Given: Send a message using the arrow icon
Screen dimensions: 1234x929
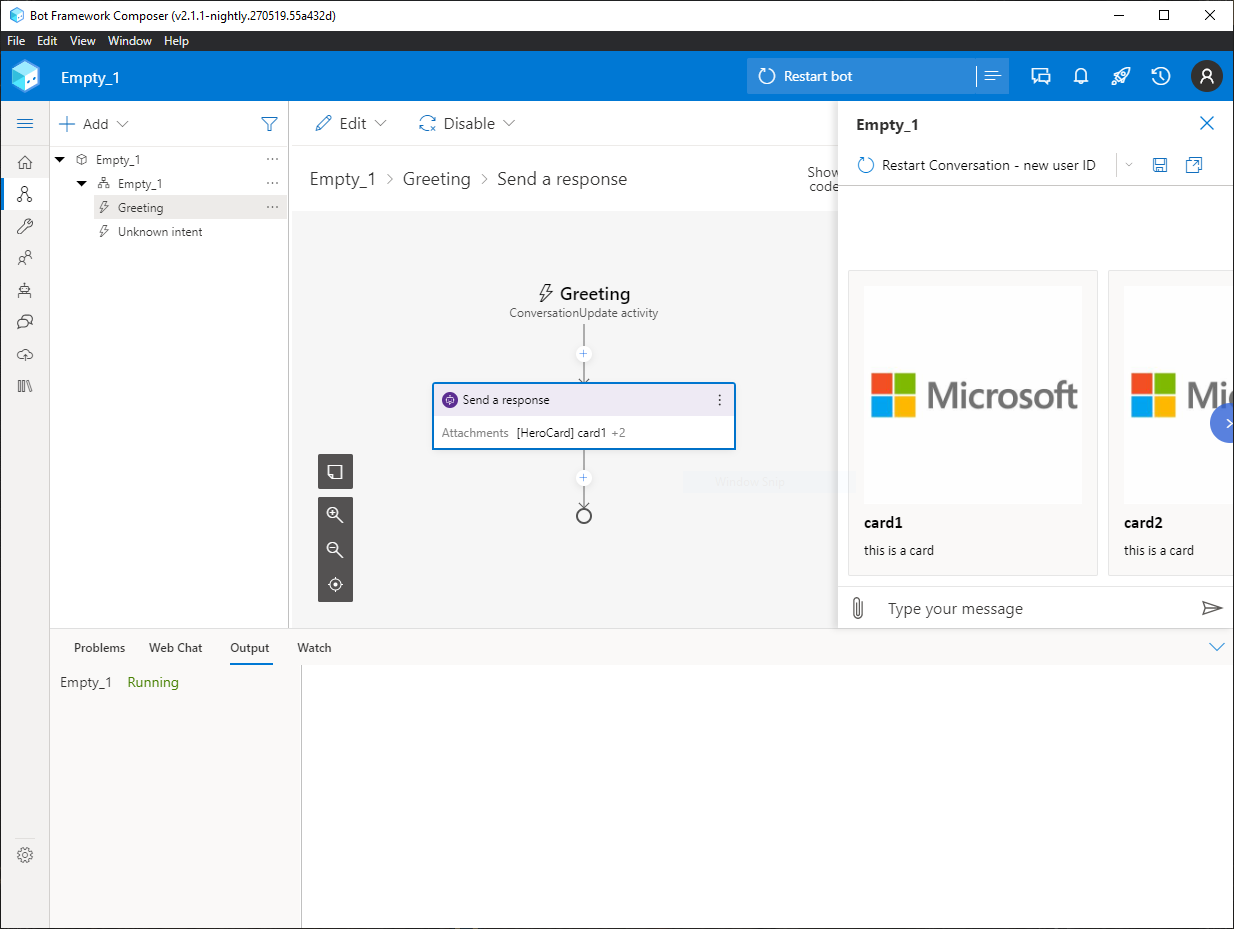Looking at the screenshot, I should (x=1212, y=607).
